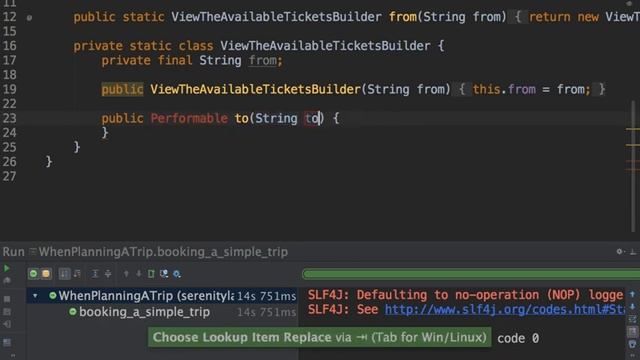Click the export test results icon
This screenshot has height=360, width=640.
coord(151,273)
